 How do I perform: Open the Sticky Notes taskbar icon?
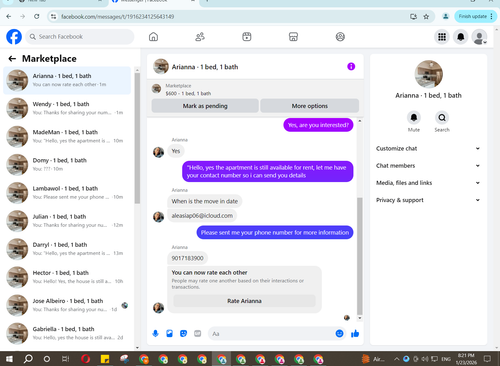[x=105, y=359]
